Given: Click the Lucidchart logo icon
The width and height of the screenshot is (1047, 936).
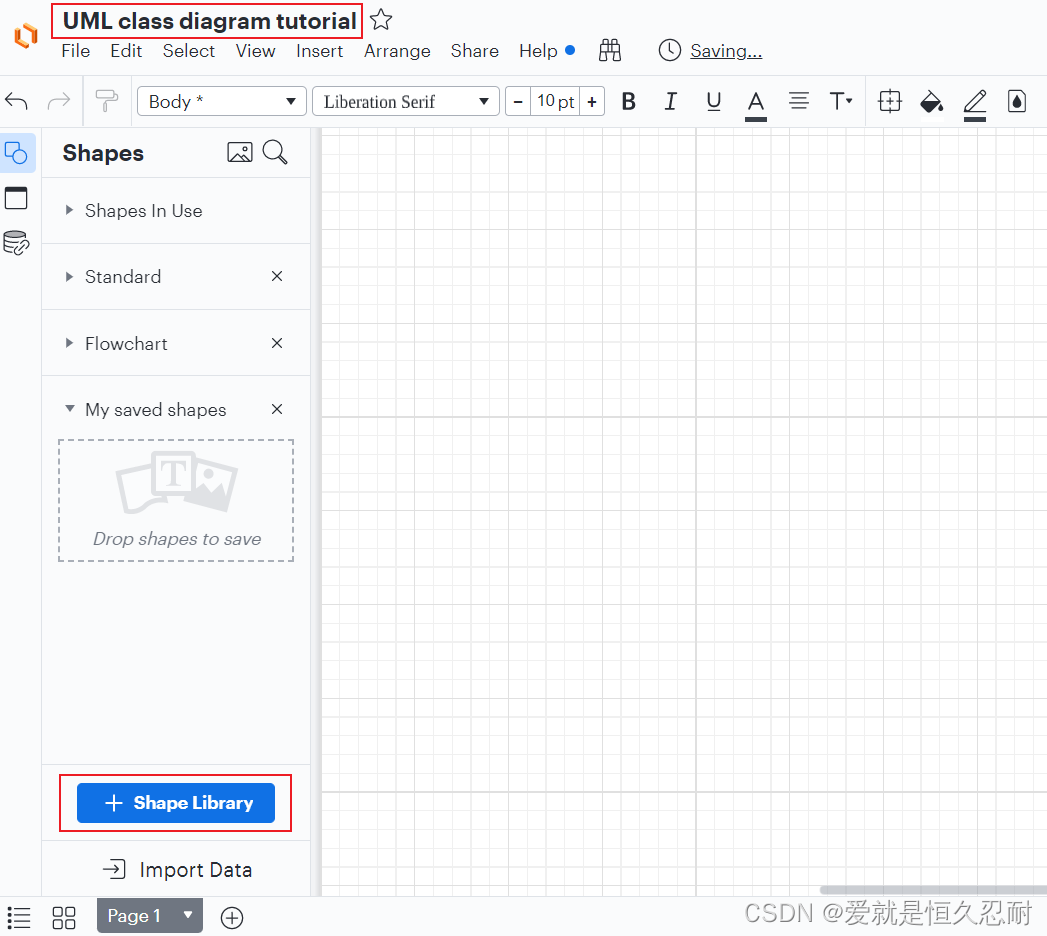Looking at the screenshot, I should coord(26,35).
